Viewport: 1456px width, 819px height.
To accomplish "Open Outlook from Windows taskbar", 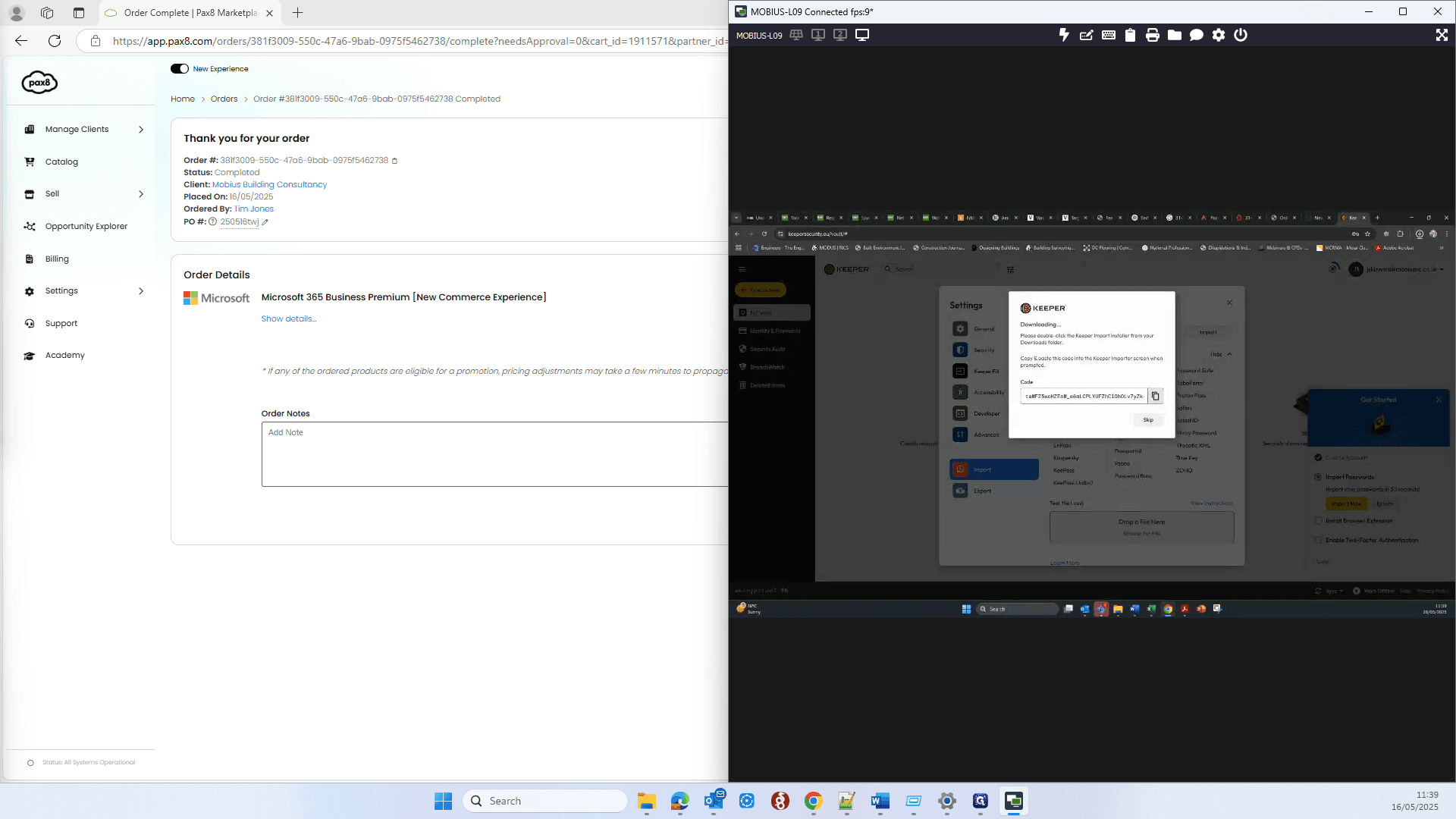I will click(714, 801).
